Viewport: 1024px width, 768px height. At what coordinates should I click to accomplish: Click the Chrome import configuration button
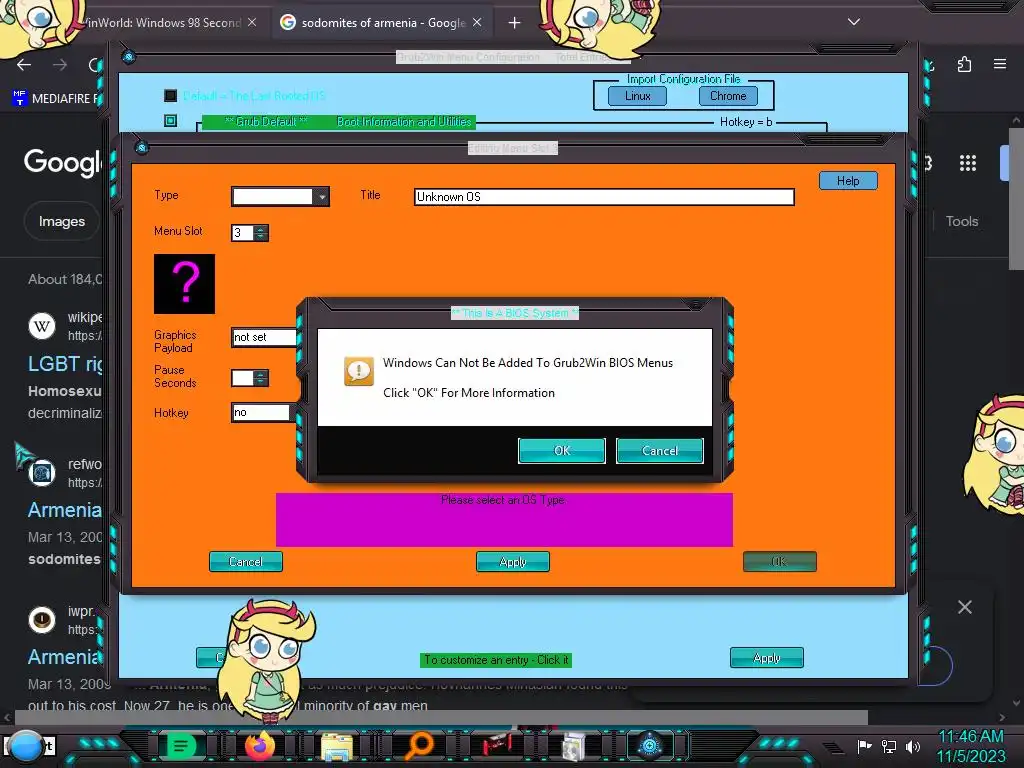pos(728,96)
